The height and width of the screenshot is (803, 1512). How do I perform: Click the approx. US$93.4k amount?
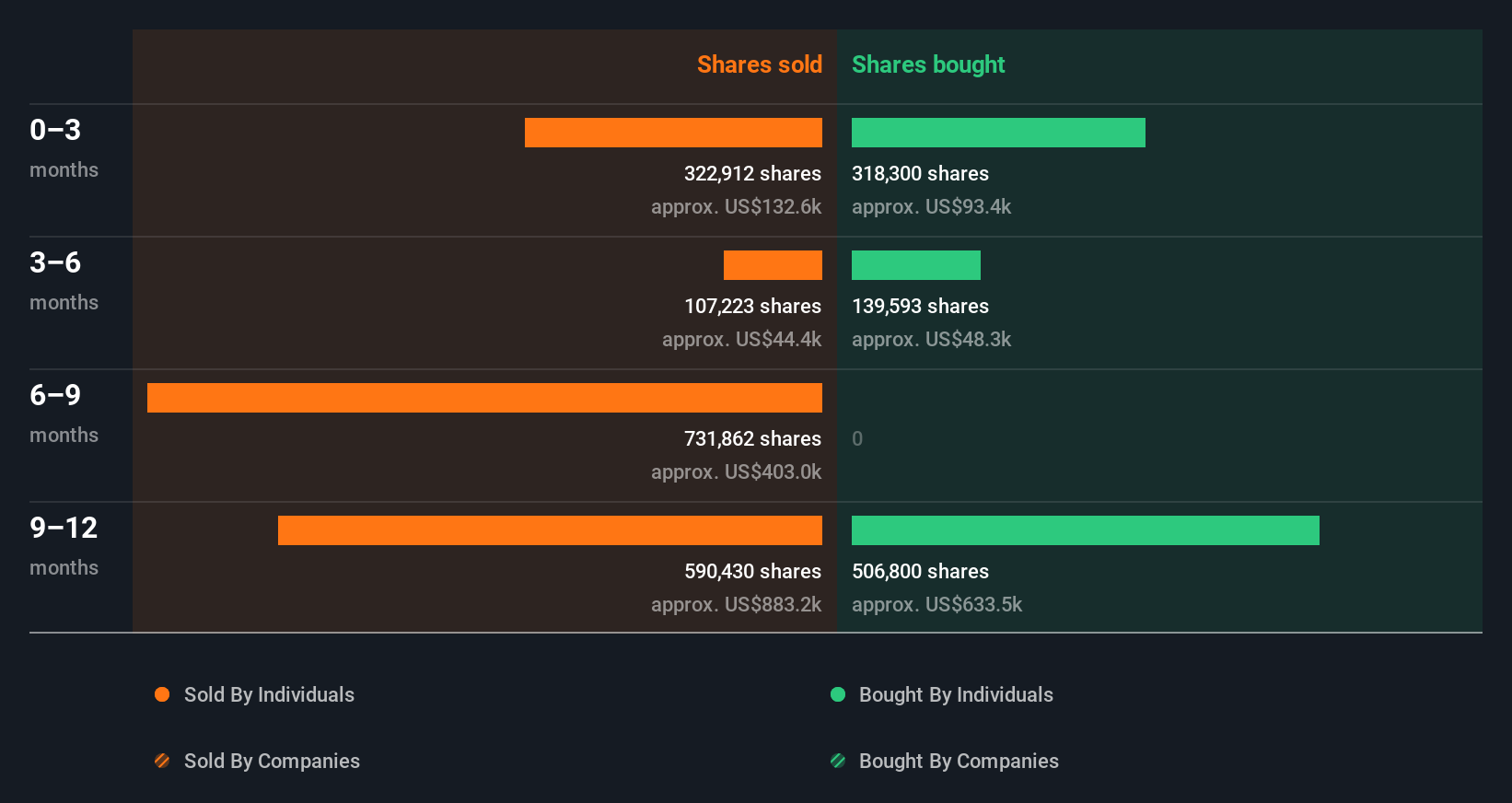931,206
